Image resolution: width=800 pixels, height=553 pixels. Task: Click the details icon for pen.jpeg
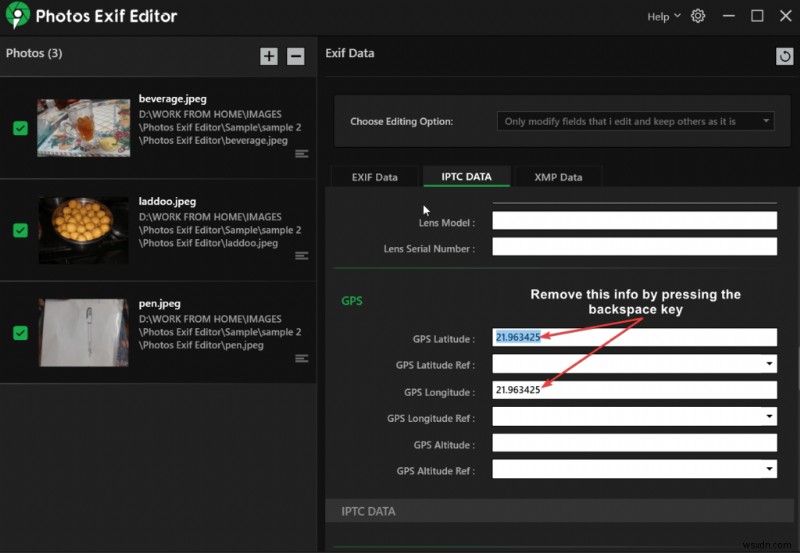pos(302,358)
